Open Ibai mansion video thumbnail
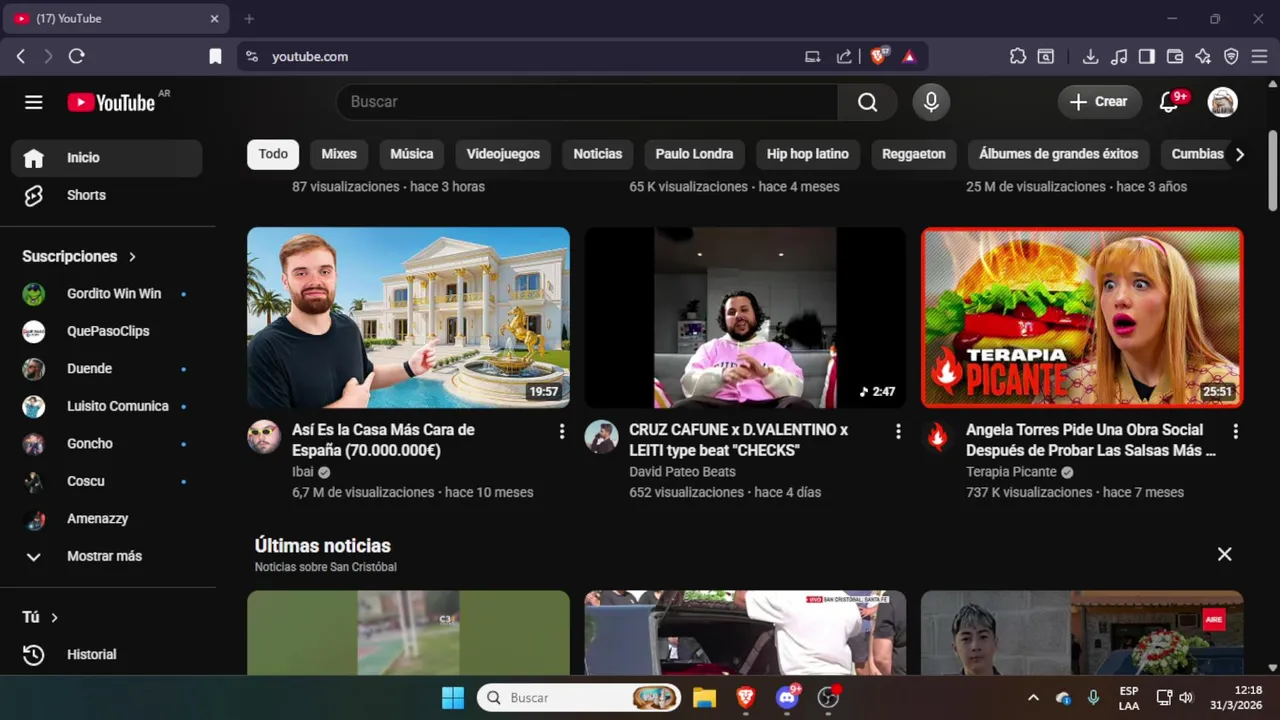 [x=408, y=317]
